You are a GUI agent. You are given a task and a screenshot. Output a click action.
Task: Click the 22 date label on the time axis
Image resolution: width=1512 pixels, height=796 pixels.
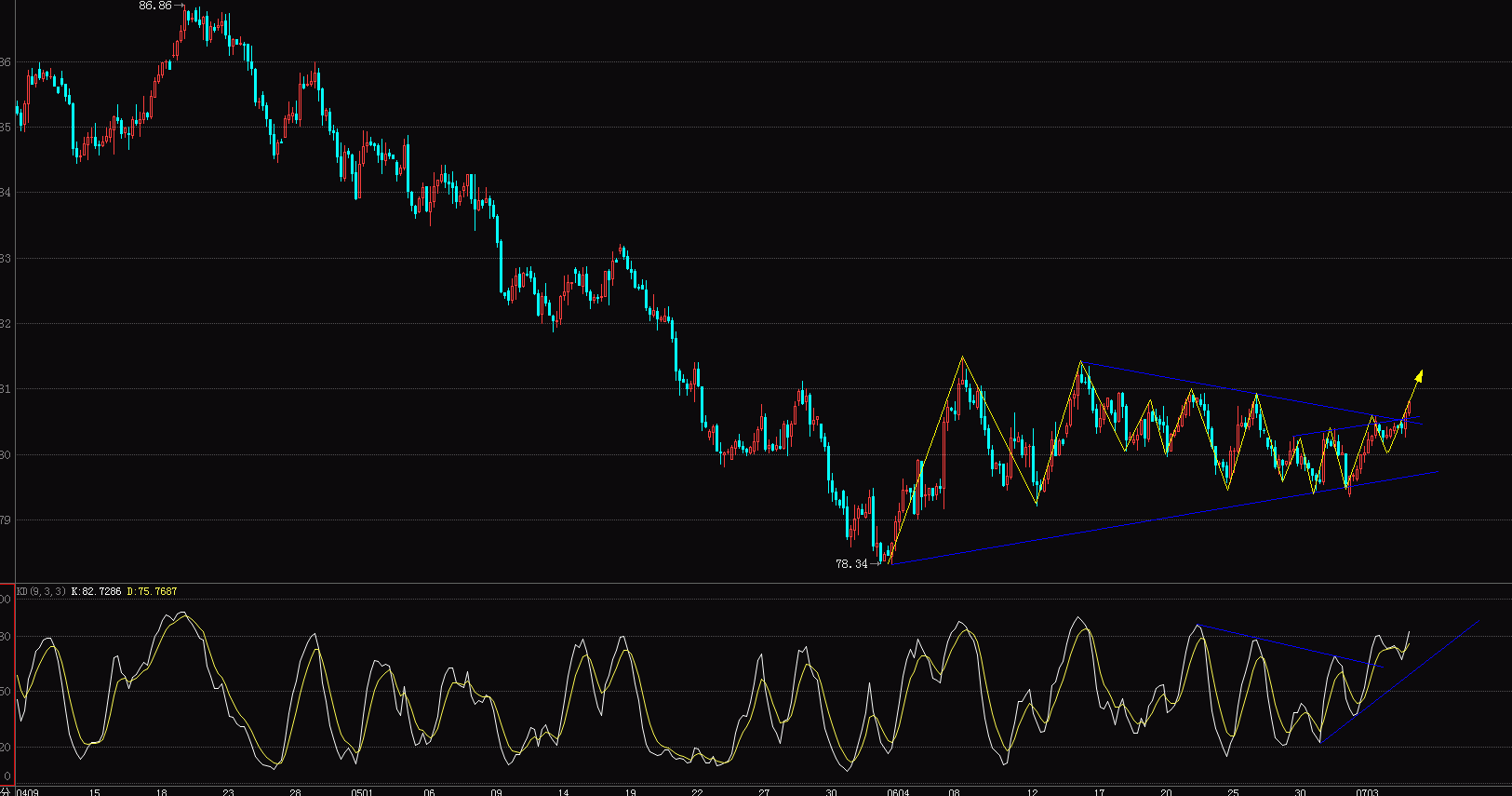[x=697, y=792]
